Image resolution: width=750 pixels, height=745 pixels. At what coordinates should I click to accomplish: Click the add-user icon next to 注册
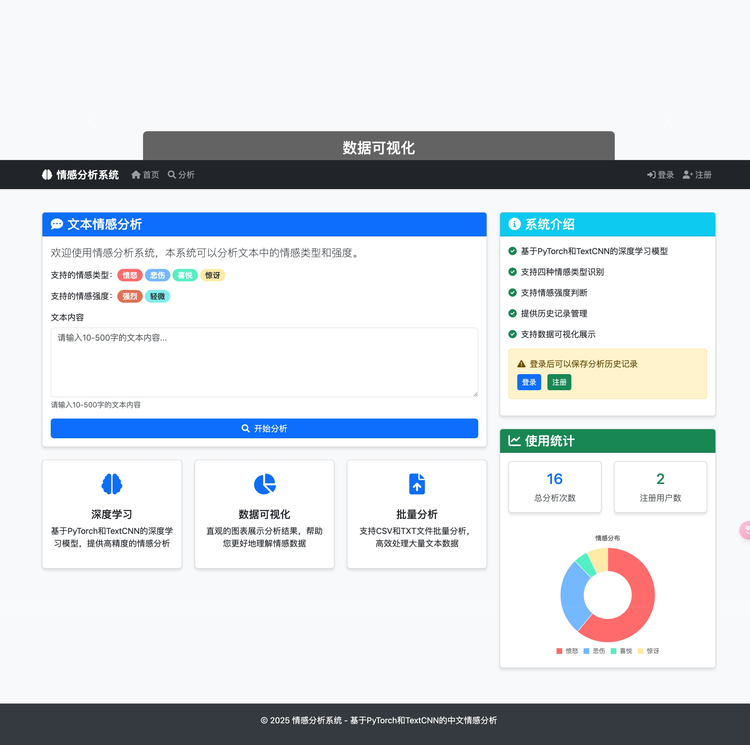[x=688, y=175]
